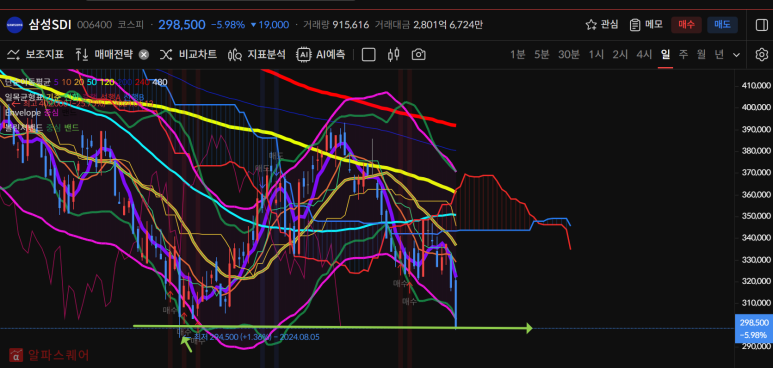
Task: Select the 2시 interval
Action: pos(620,54)
